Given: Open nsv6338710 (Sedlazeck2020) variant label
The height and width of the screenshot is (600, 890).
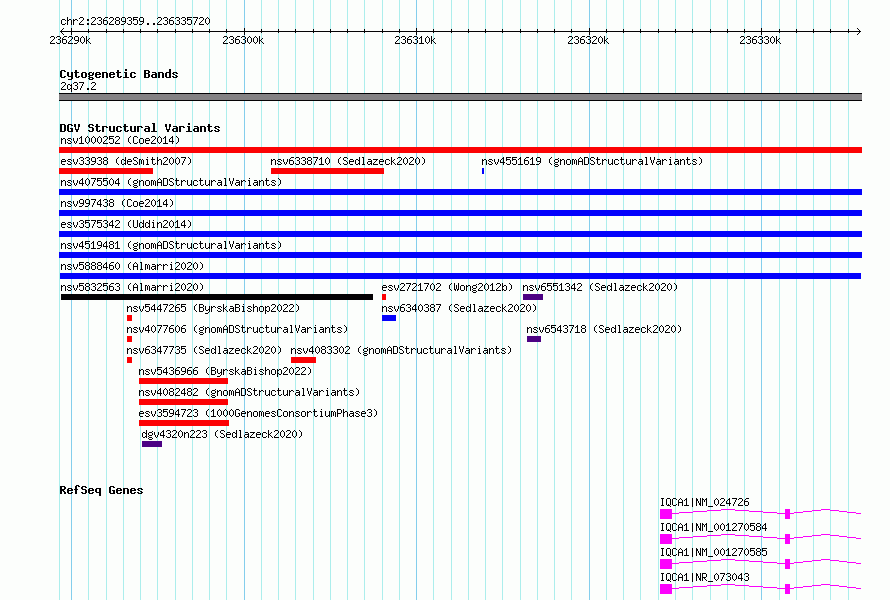Looking at the screenshot, I should [x=348, y=161].
